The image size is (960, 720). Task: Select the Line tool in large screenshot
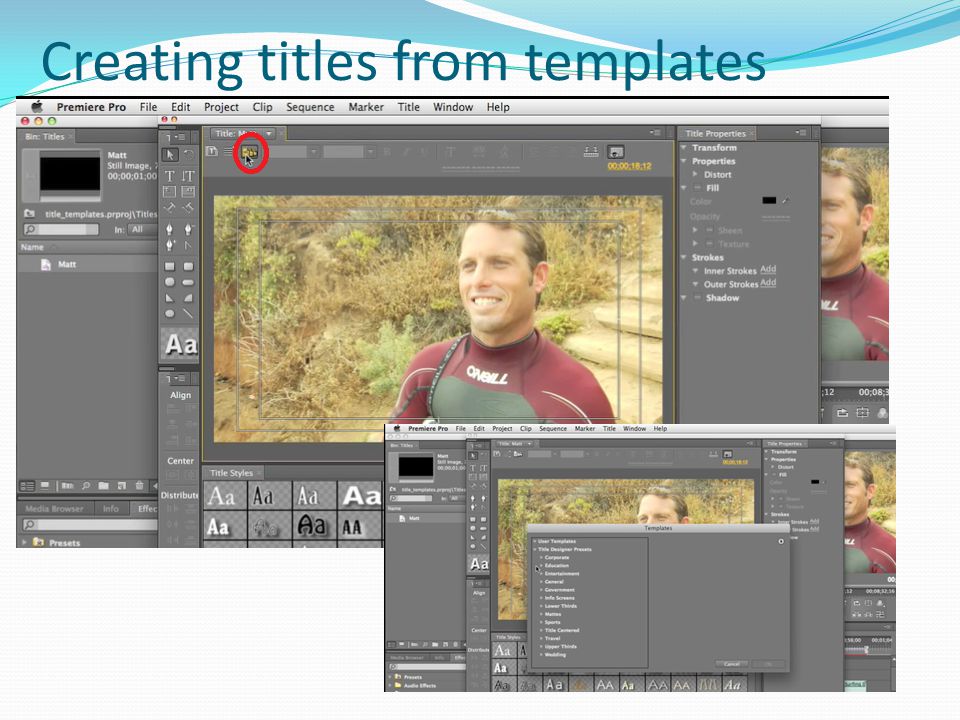coord(189,313)
